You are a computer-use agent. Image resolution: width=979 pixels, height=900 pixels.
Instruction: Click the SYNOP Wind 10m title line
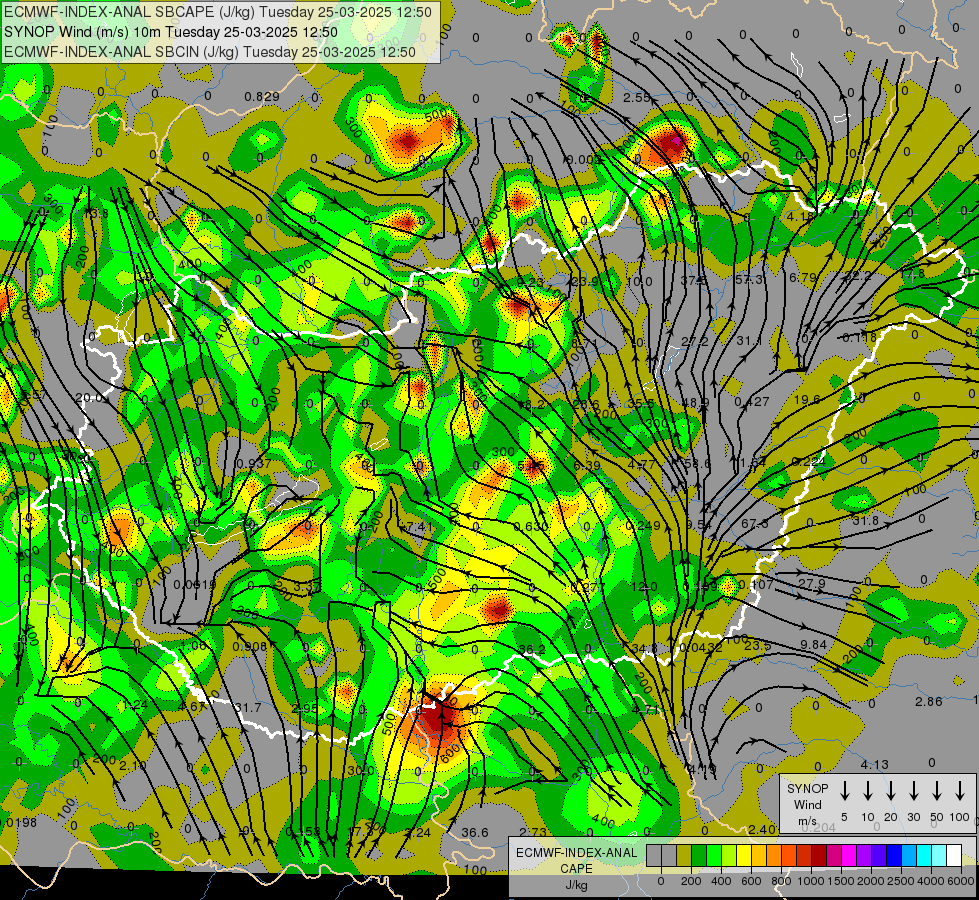click(171, 32)
